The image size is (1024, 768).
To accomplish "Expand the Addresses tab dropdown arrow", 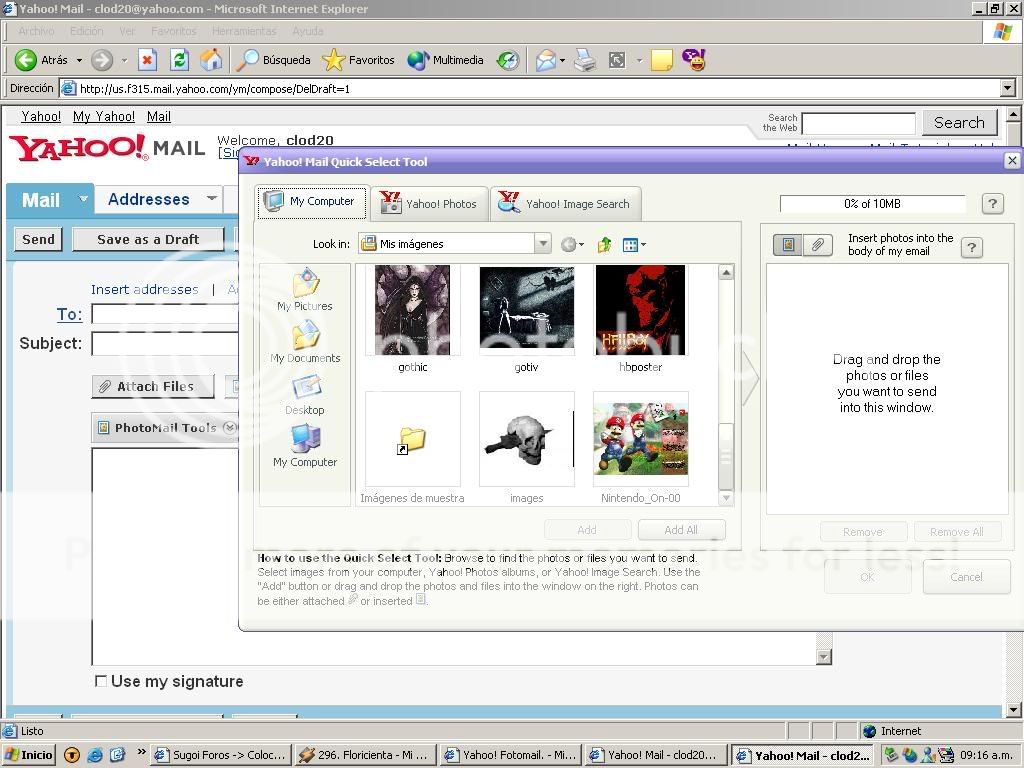I will pyautogui.click(x=212, y=198).
